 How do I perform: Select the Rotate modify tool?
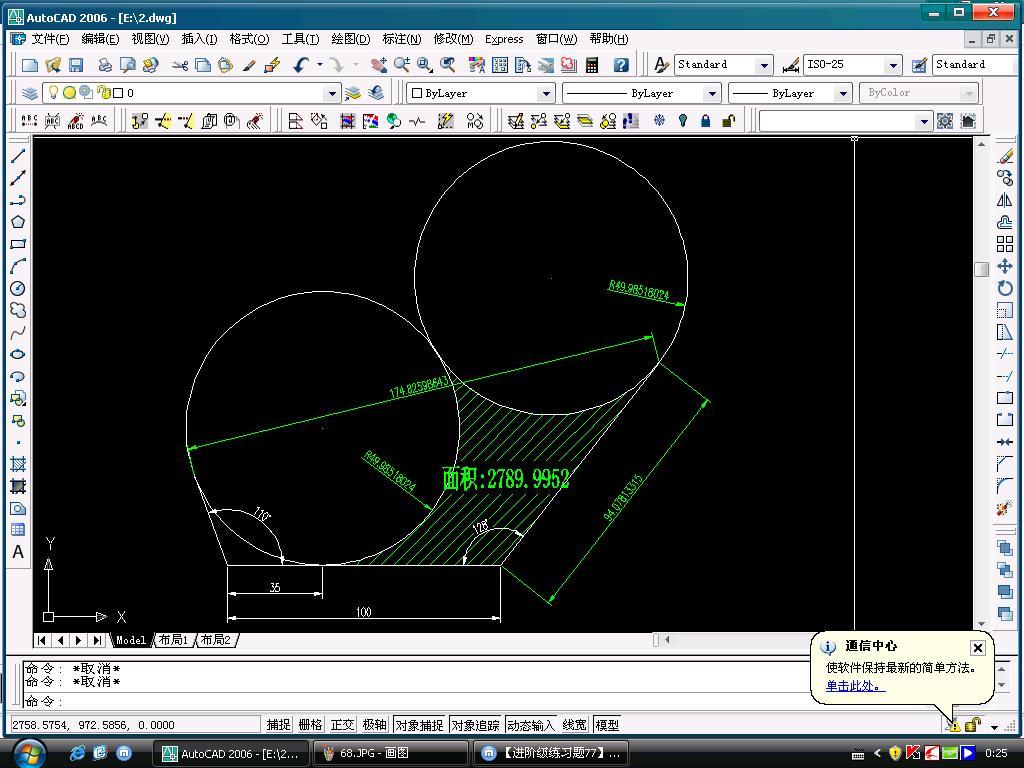(x=1005, y=288)
